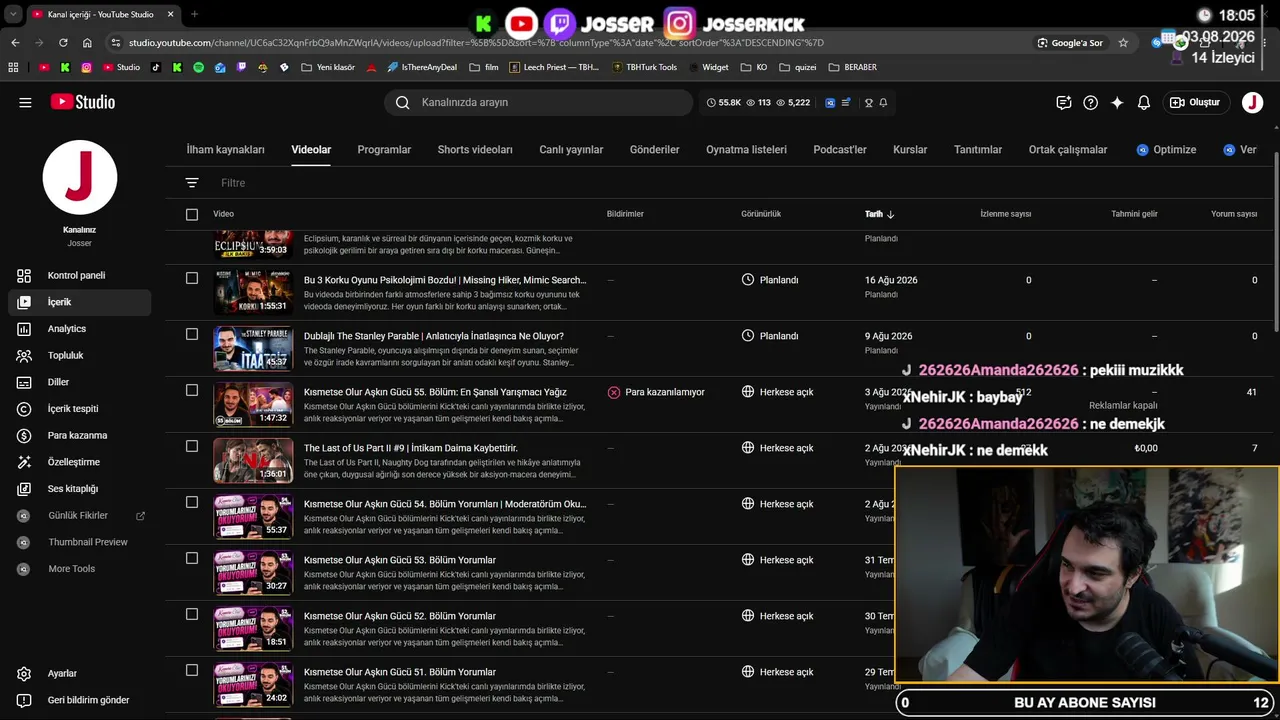The height and width of the screenshot is (720, 1280).
Task: Select the Stanley Parable video checkbox
Action: pos(192,334)
